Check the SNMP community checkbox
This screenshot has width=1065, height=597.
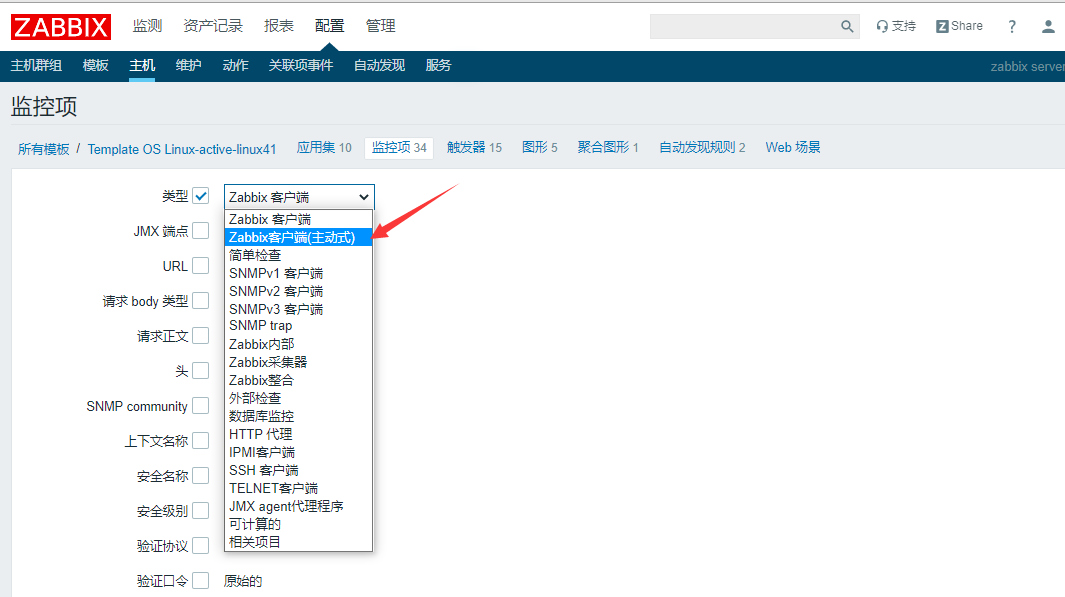(x=200, y=405)
